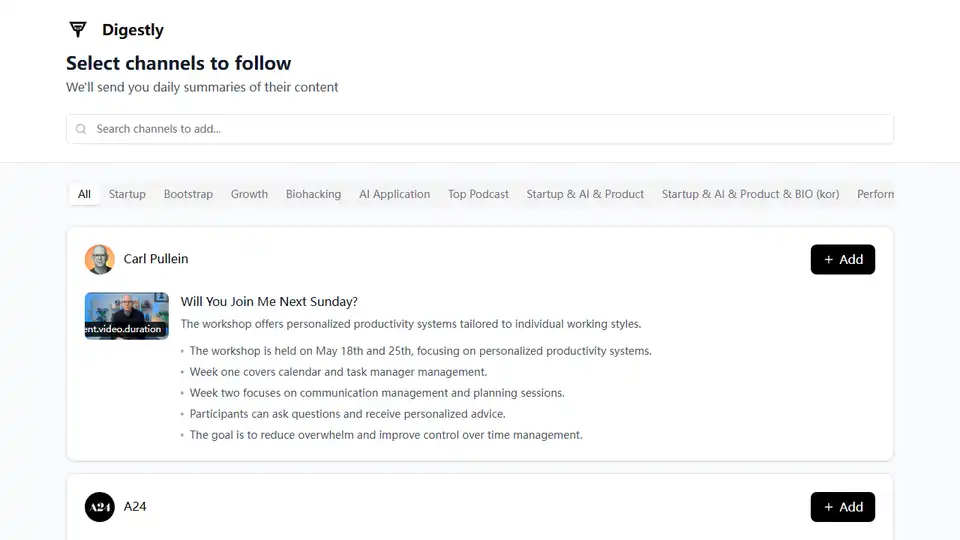Select the All category tab
This screenshot has width=960, height=540.
pyautogui.click(x=84, y=194)
